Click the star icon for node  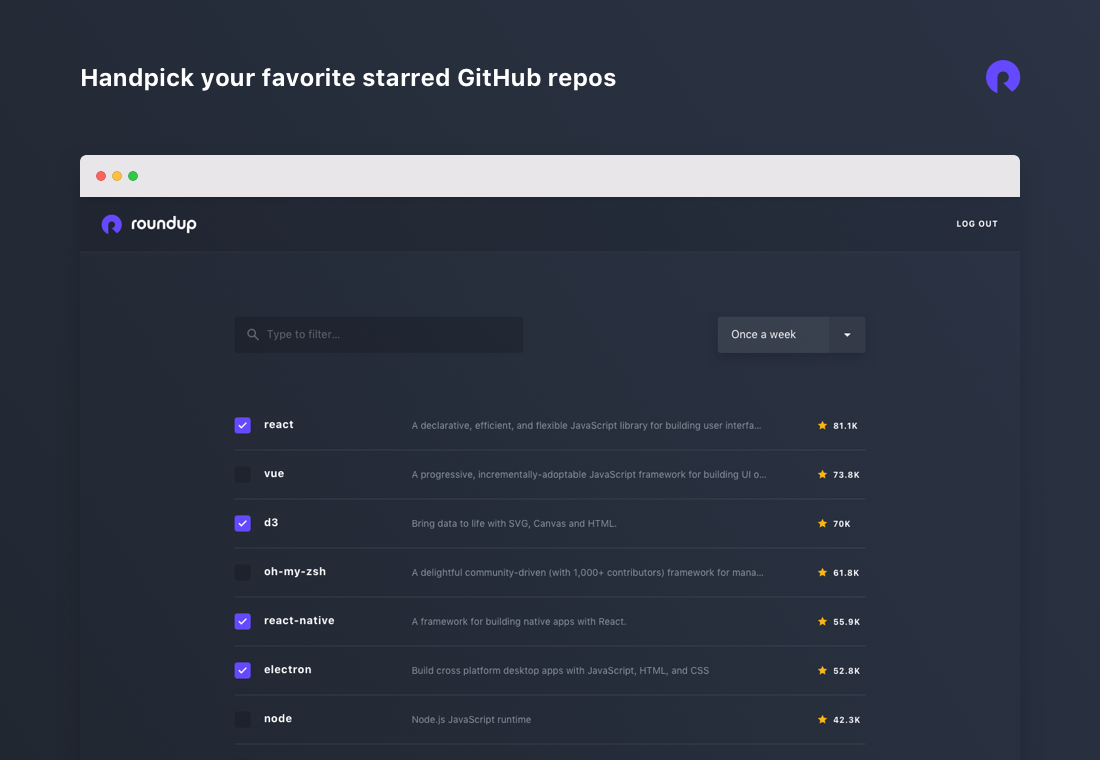(x=822, y=719)
